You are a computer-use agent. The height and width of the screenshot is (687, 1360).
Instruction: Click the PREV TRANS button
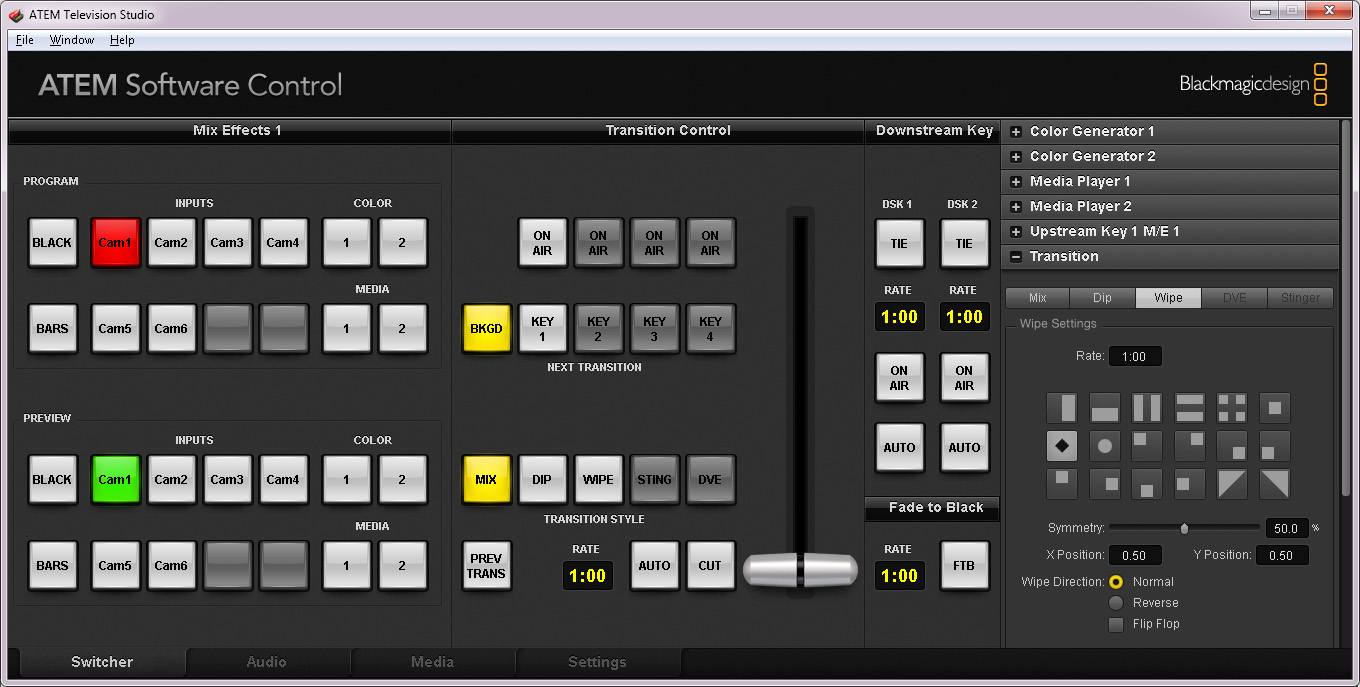486,566
